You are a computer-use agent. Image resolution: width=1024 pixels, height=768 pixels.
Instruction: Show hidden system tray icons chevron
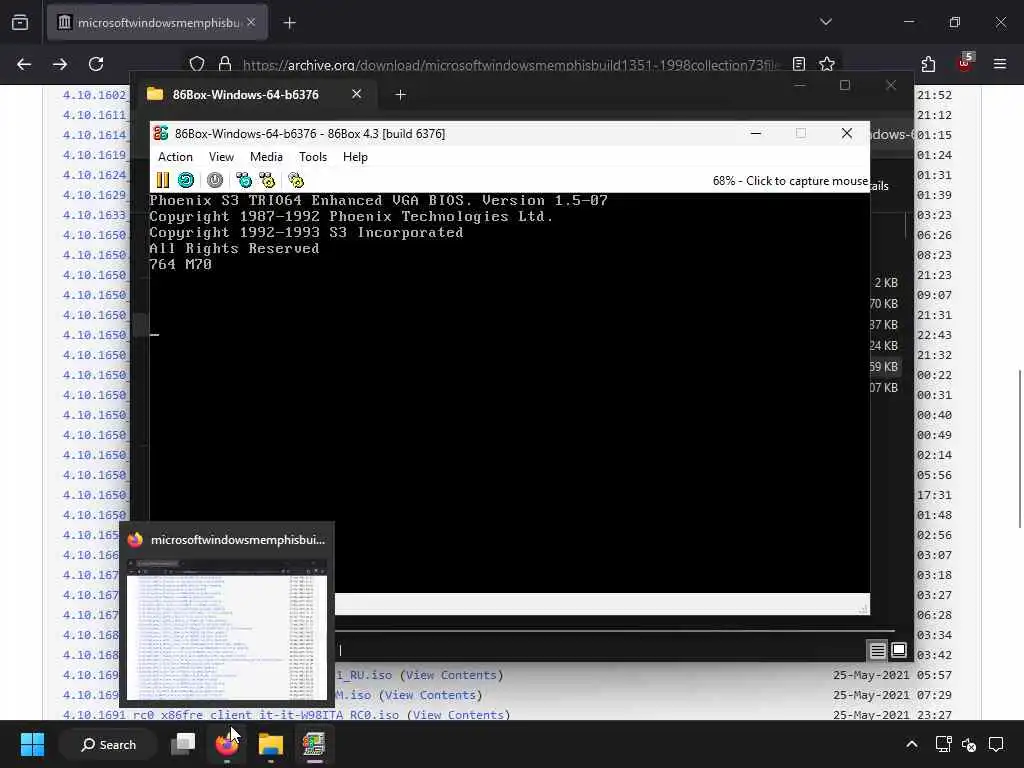(x=912, y=744)
